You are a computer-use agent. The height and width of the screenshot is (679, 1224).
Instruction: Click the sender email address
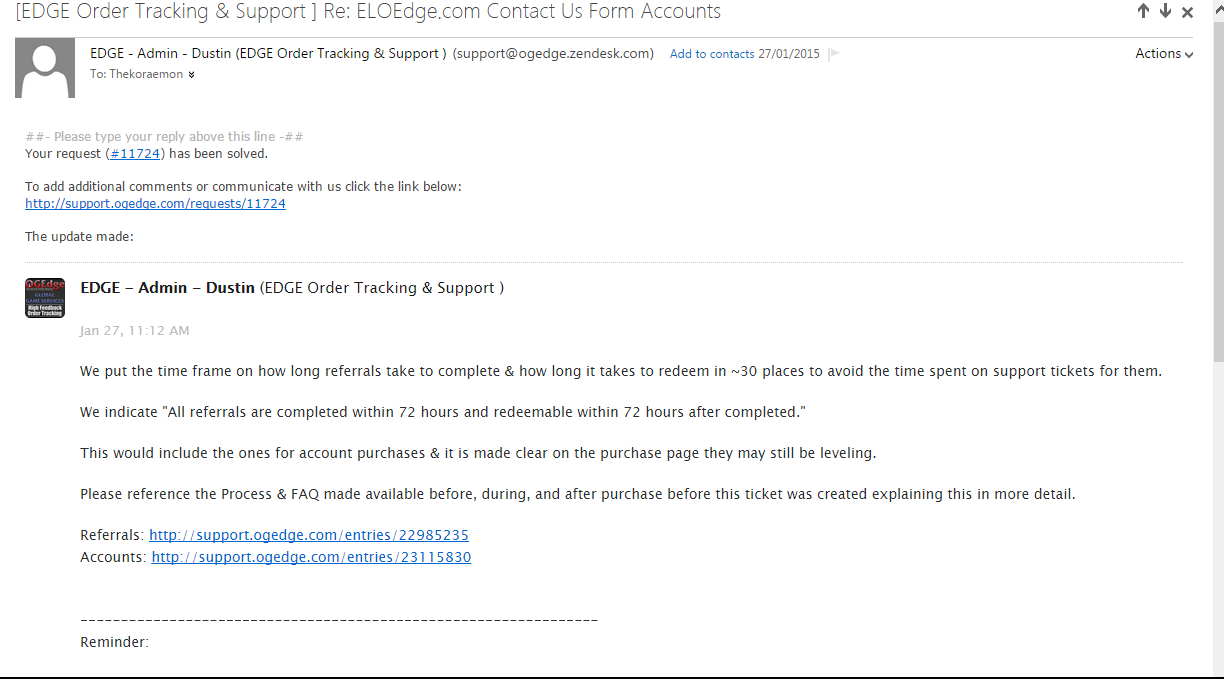553,54
